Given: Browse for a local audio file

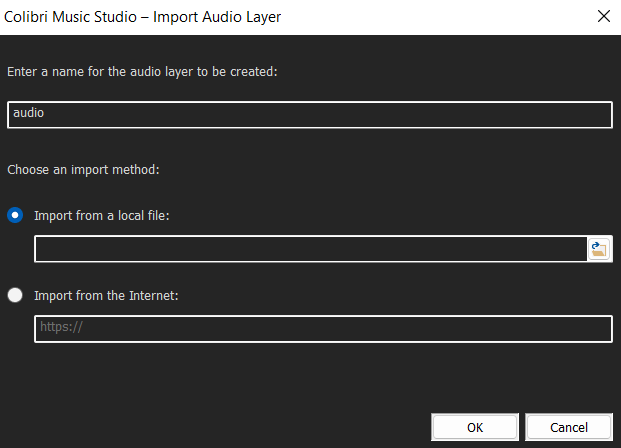Looking at the screenshot, I should coord(599,249).
